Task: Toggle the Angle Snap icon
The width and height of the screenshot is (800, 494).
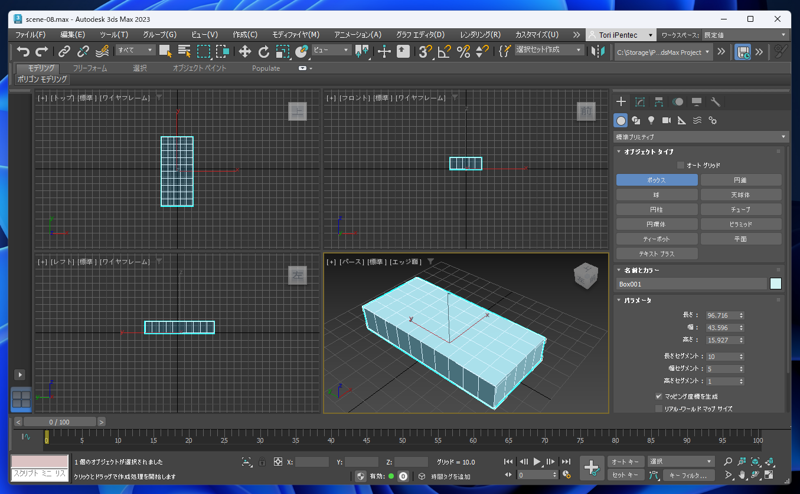Action: click(x=444, y=51)
